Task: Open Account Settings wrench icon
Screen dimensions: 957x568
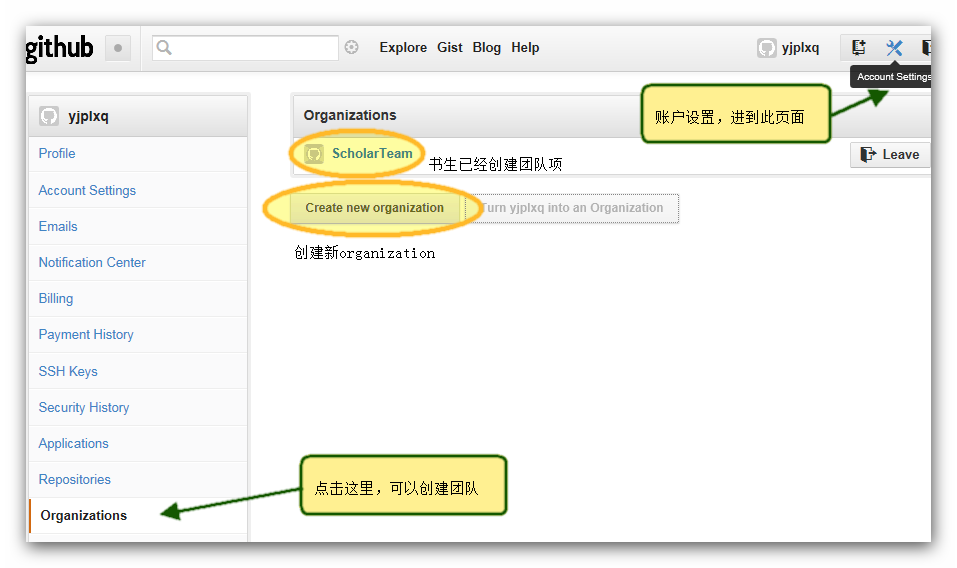Action: coord(894,47)
